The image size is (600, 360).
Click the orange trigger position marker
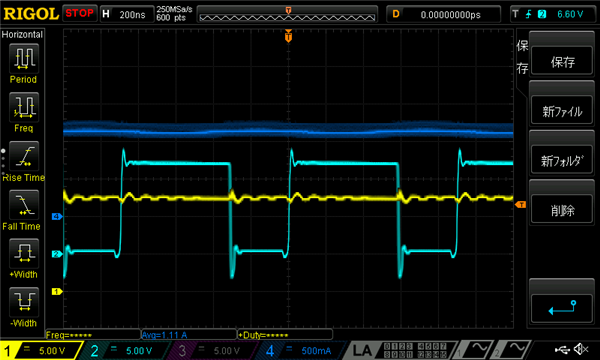click(289, 36)
